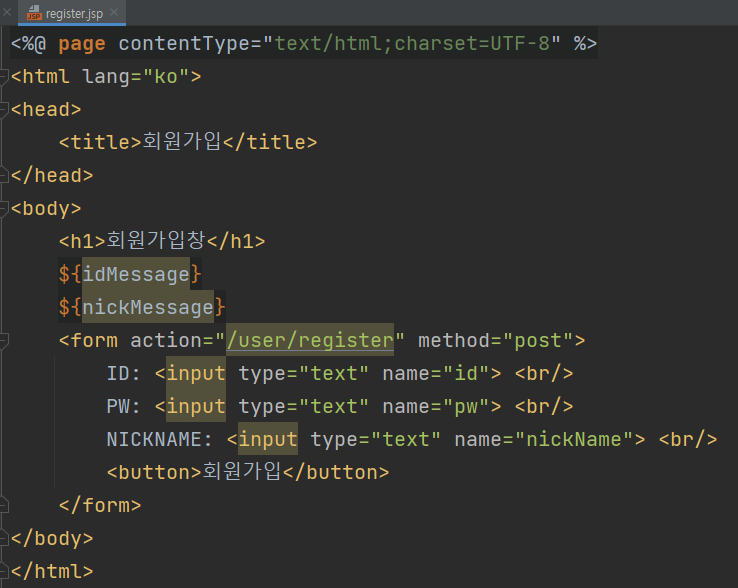Click the opening <title> tag
The width and height of the screenshot is (738, 588).
pos(100,142)
